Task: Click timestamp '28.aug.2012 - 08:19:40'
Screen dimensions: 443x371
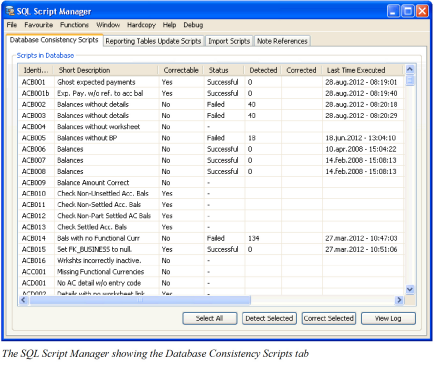Action: [x=361, y=93]
